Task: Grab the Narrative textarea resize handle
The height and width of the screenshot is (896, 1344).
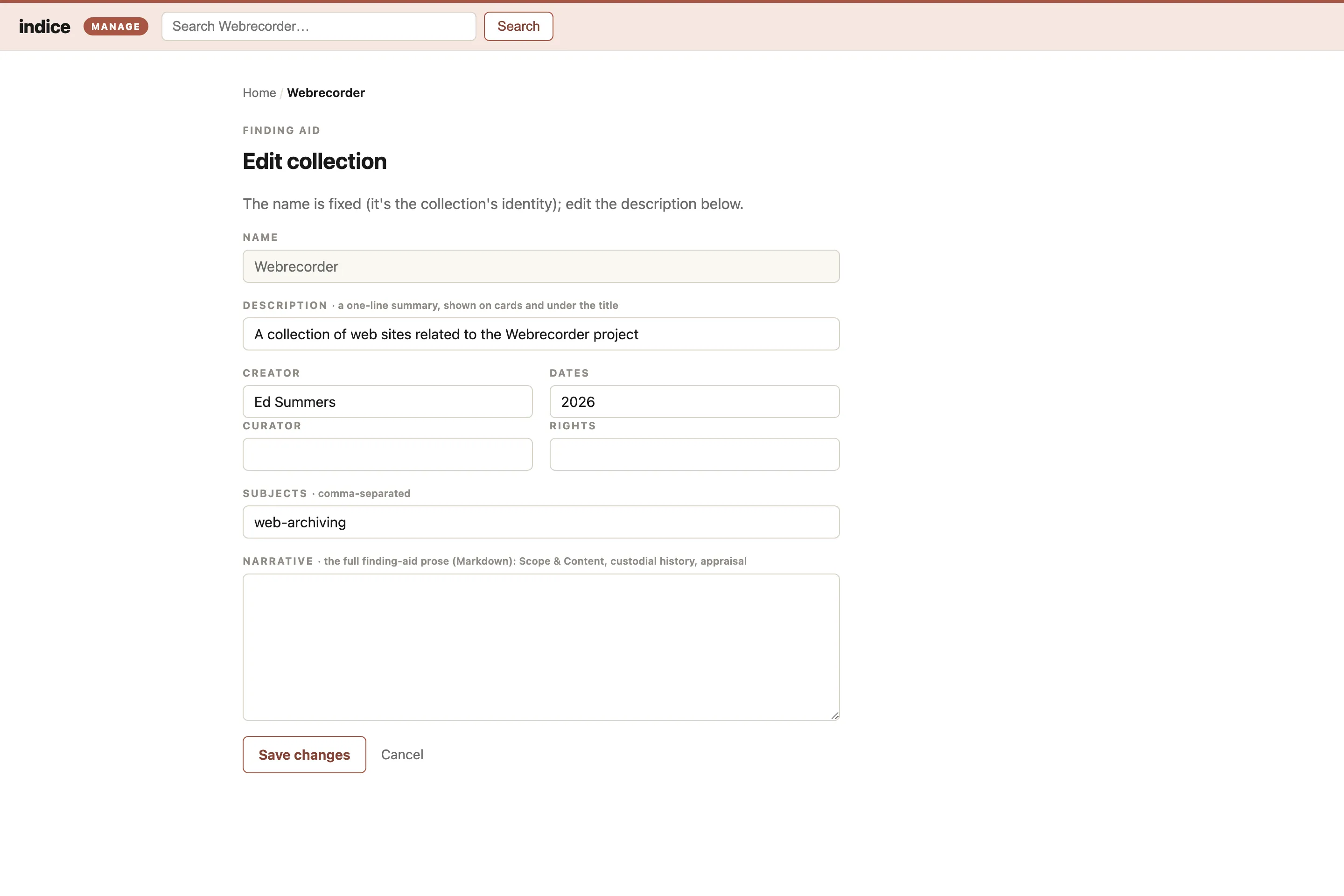Action: (835, 715)
